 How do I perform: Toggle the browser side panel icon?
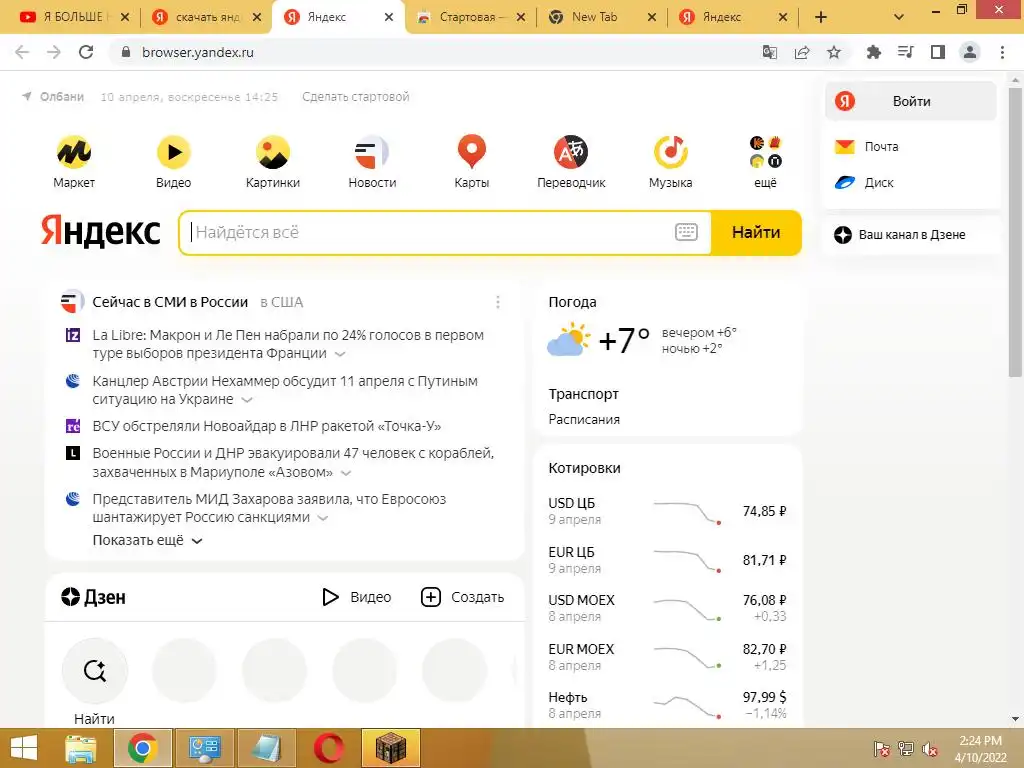click(x=938, y=52)
